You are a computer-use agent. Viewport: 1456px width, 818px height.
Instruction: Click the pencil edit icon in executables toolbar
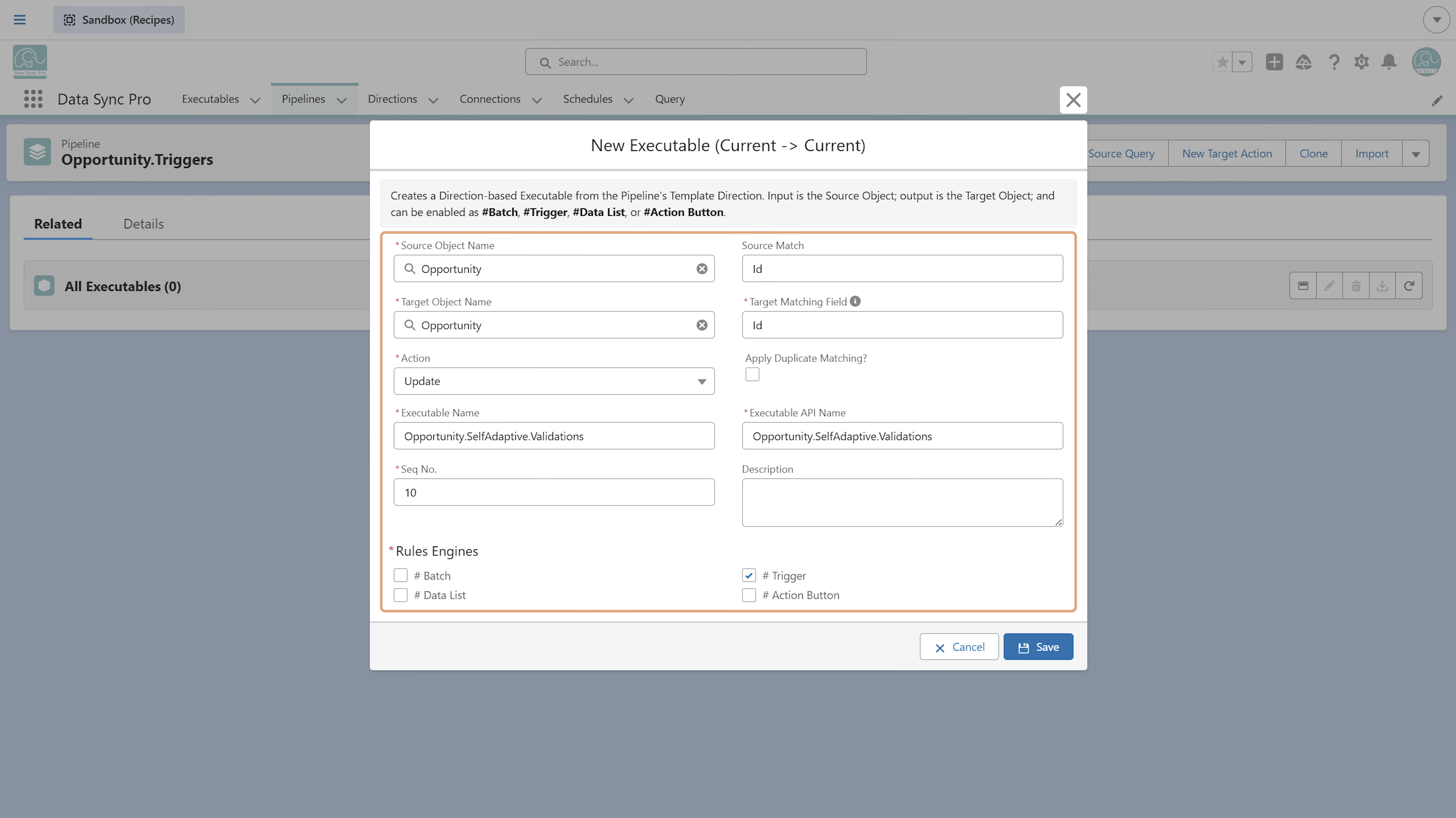click(1329, 286)
